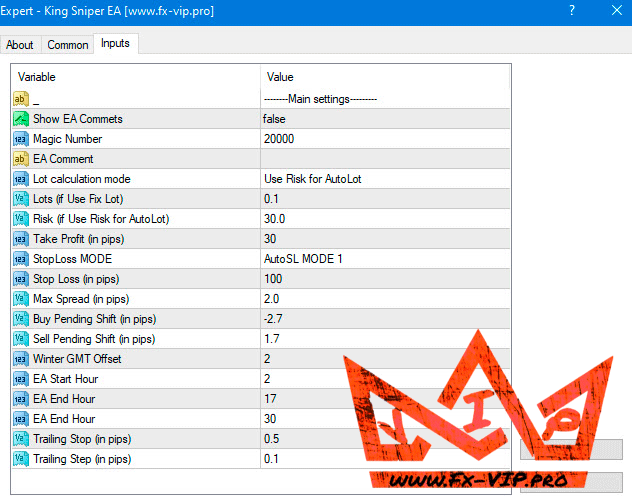
Task: Click the Max Spread row icon
Action: point(20,299)
